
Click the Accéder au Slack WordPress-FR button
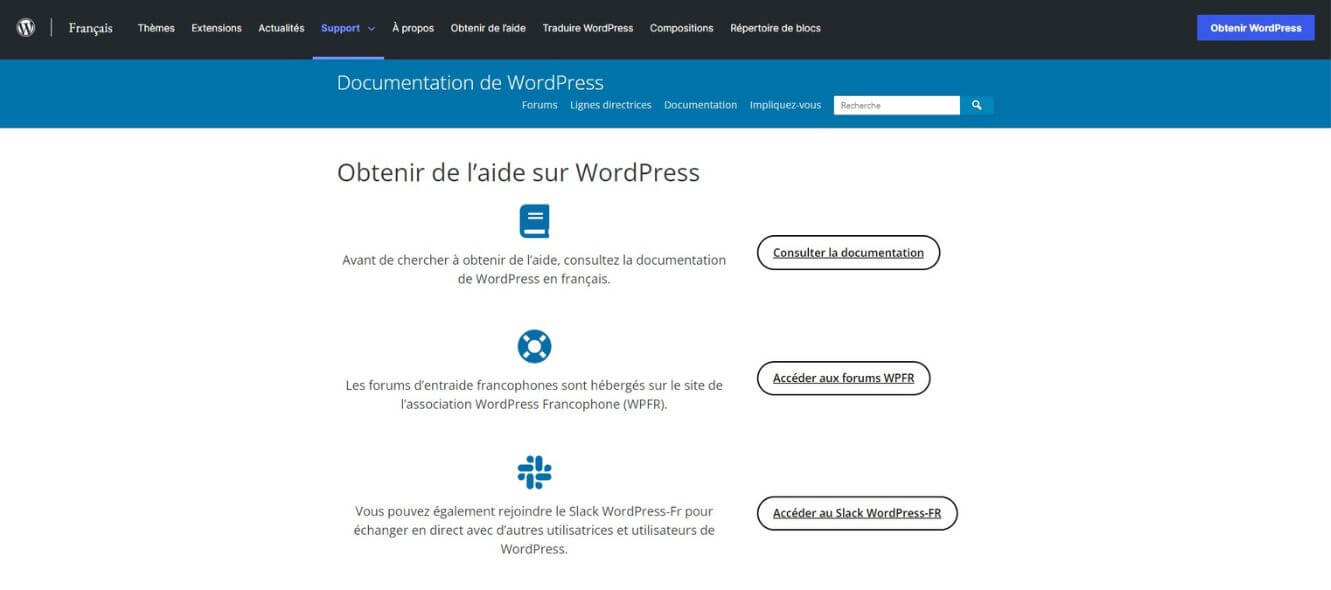tap(857, 513)
